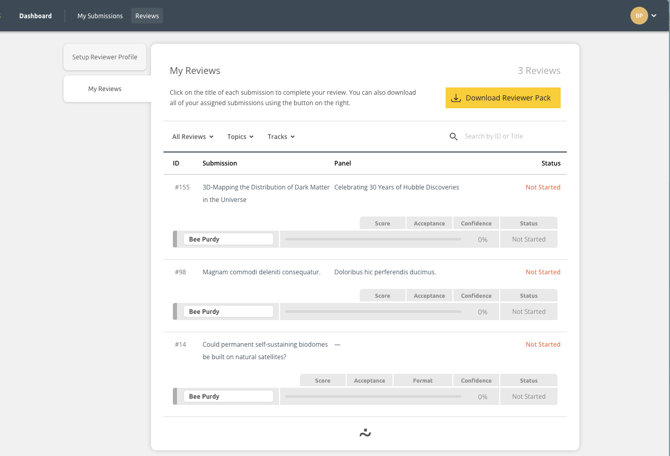Focus the Search by ID or Title field
The height and width of the screenshot is (456, 670).
[x=510, y=137]
